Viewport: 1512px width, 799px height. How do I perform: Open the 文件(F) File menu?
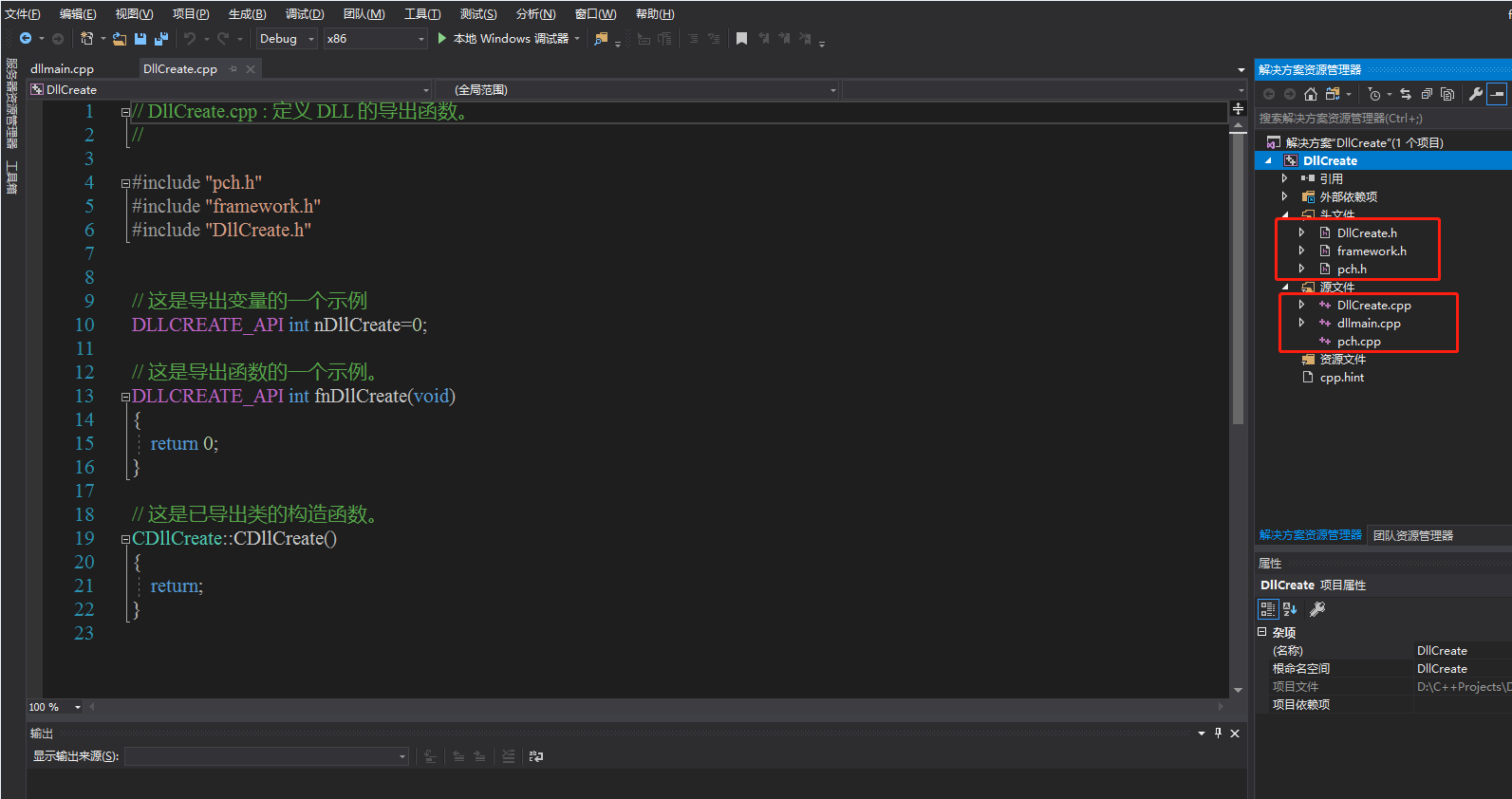click(23, 13)
